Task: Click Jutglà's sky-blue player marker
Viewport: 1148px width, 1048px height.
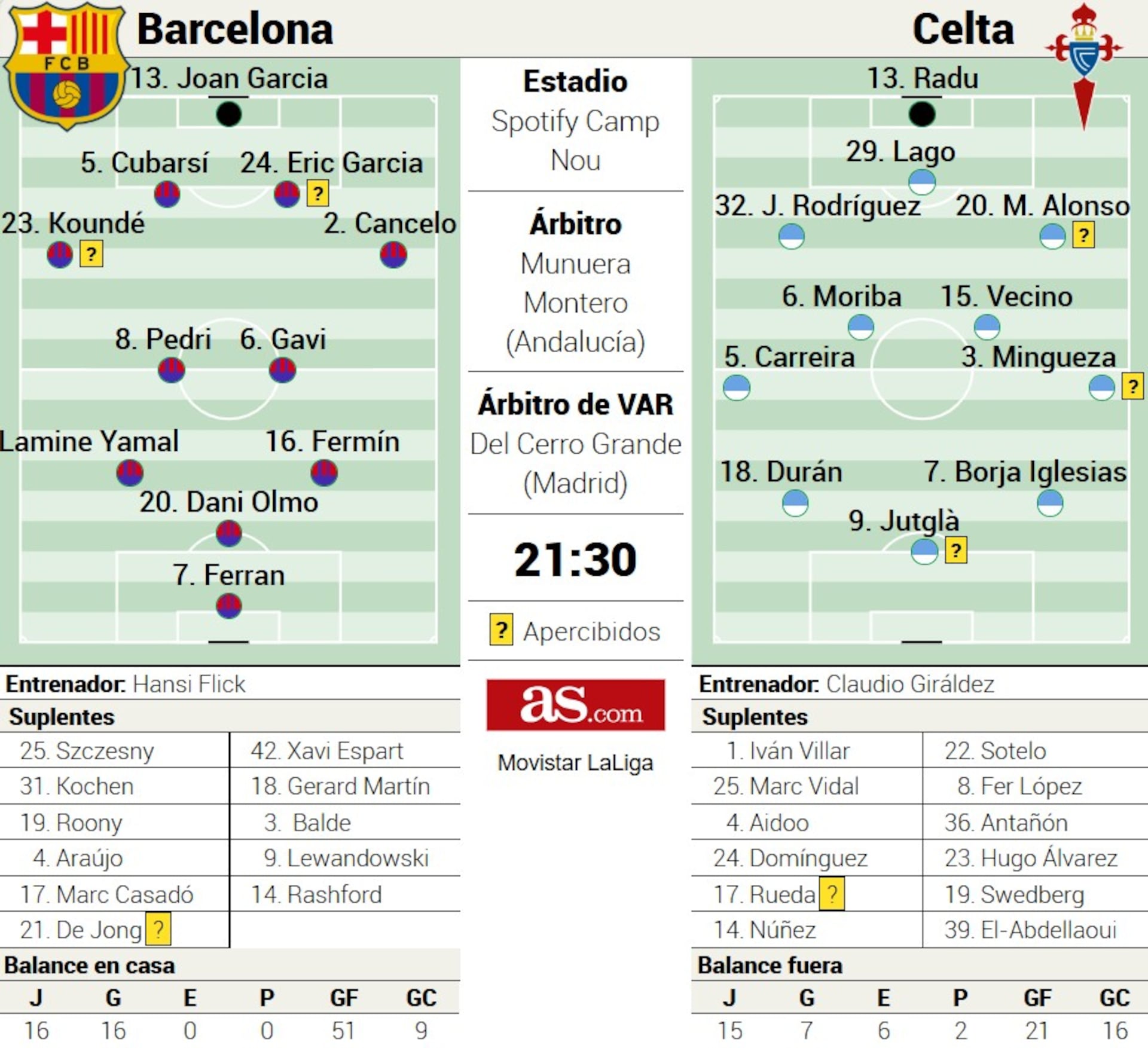Action: click(x=924, y=551)
